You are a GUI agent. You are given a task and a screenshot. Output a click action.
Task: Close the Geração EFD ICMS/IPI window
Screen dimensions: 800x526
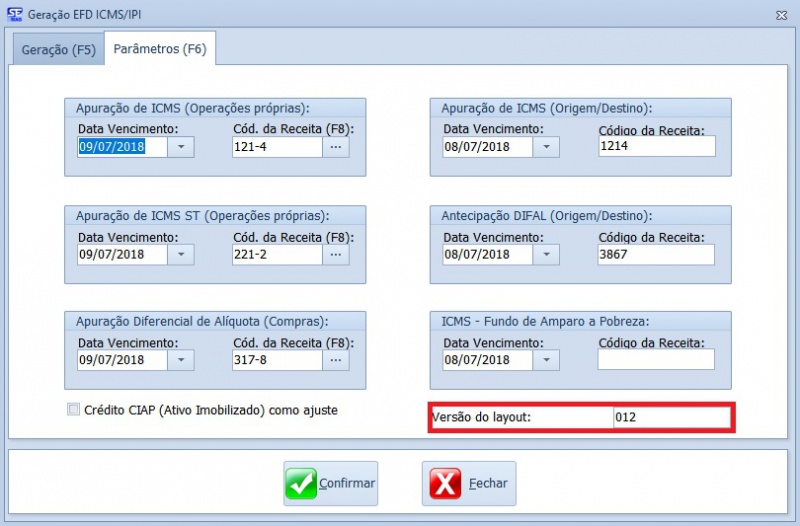pyautogui.click(x=780, y=14)
